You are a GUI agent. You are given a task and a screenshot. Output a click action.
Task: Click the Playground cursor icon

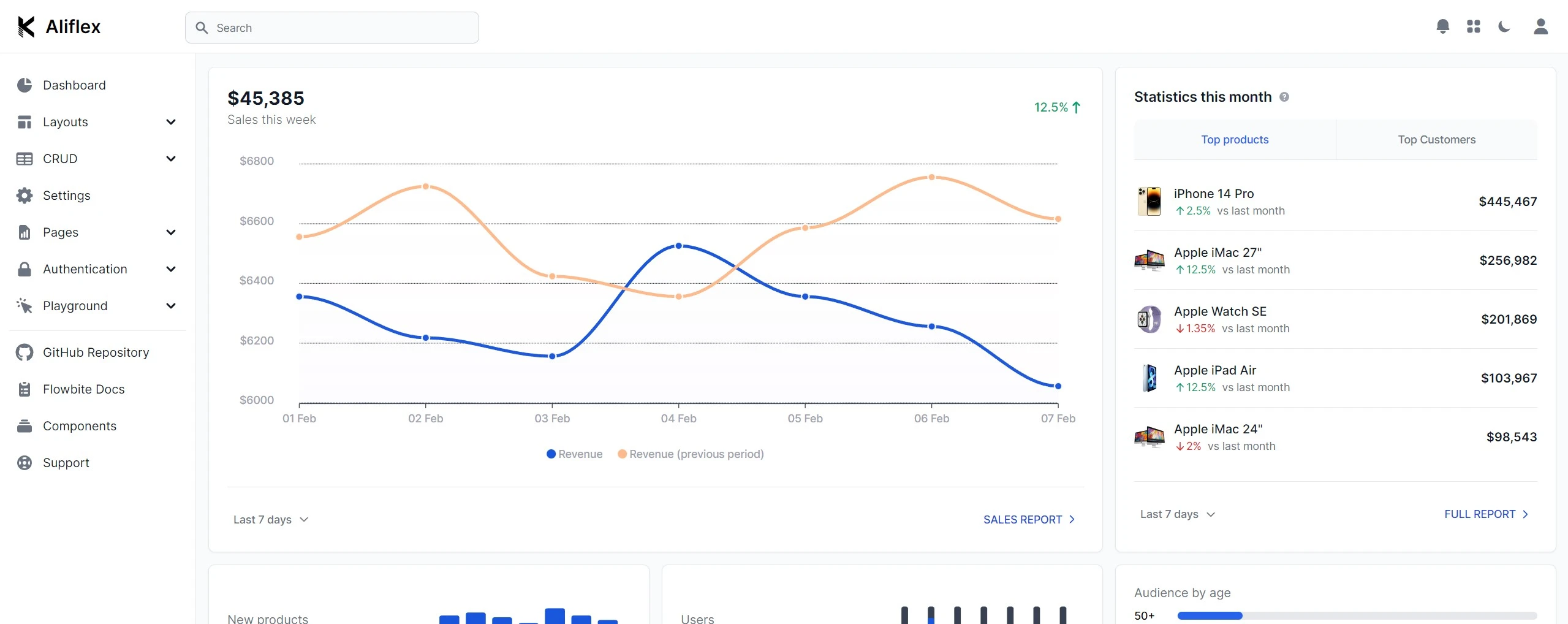(25, 306)
